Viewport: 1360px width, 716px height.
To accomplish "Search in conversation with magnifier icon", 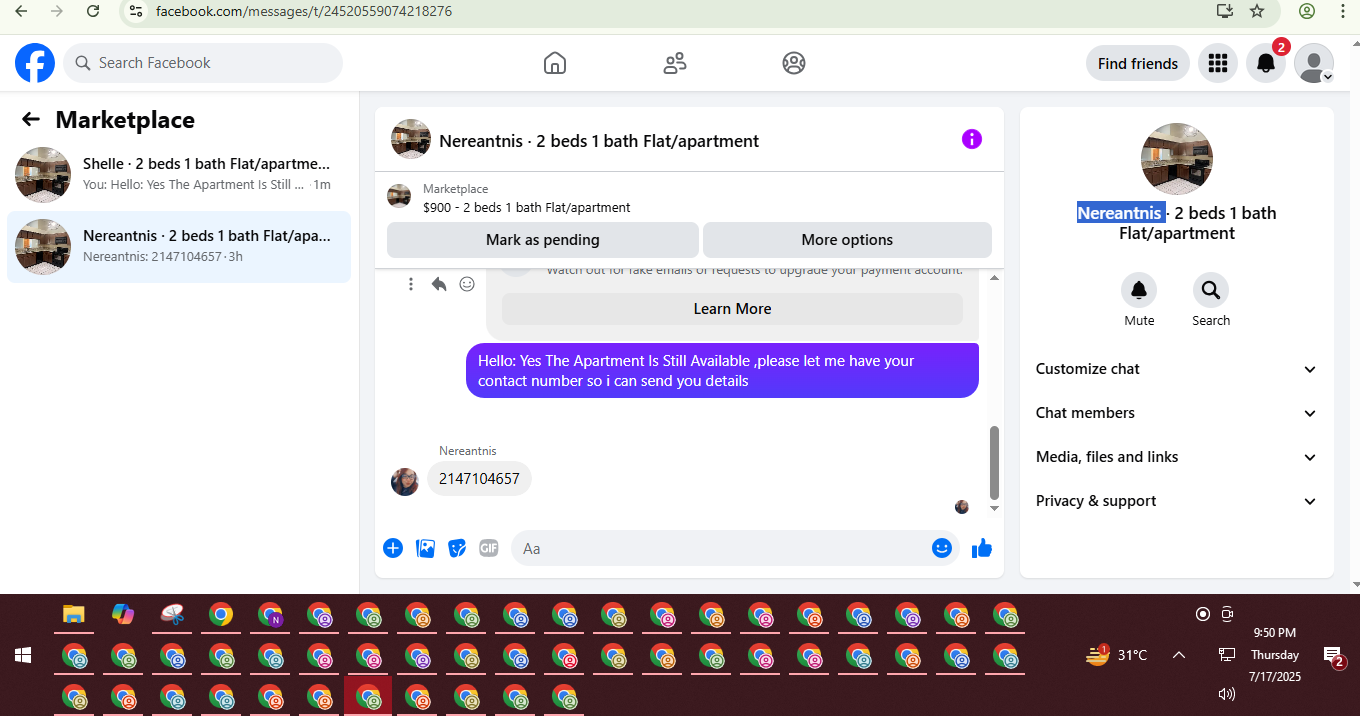I will click(1211, 290).
